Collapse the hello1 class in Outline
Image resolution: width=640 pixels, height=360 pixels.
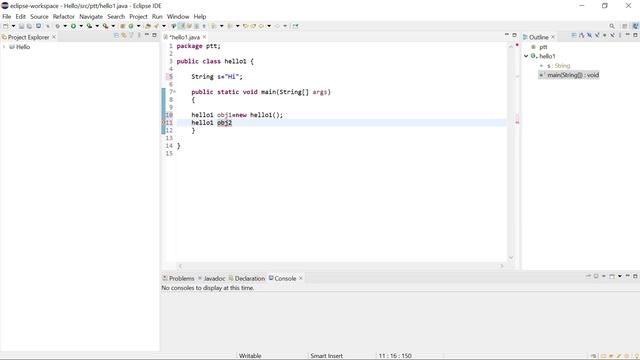526,56
